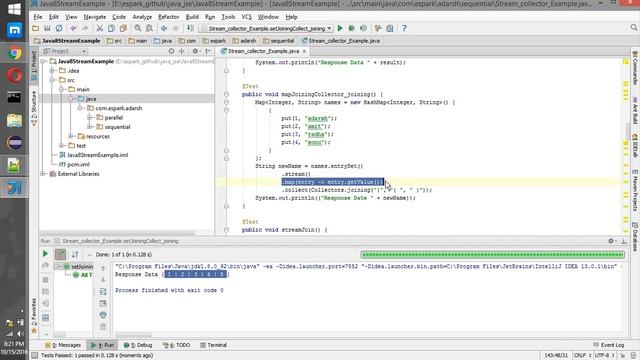Toggle hide passed tests button in Run panel
The image size is (640, 360).
(60, 254)
